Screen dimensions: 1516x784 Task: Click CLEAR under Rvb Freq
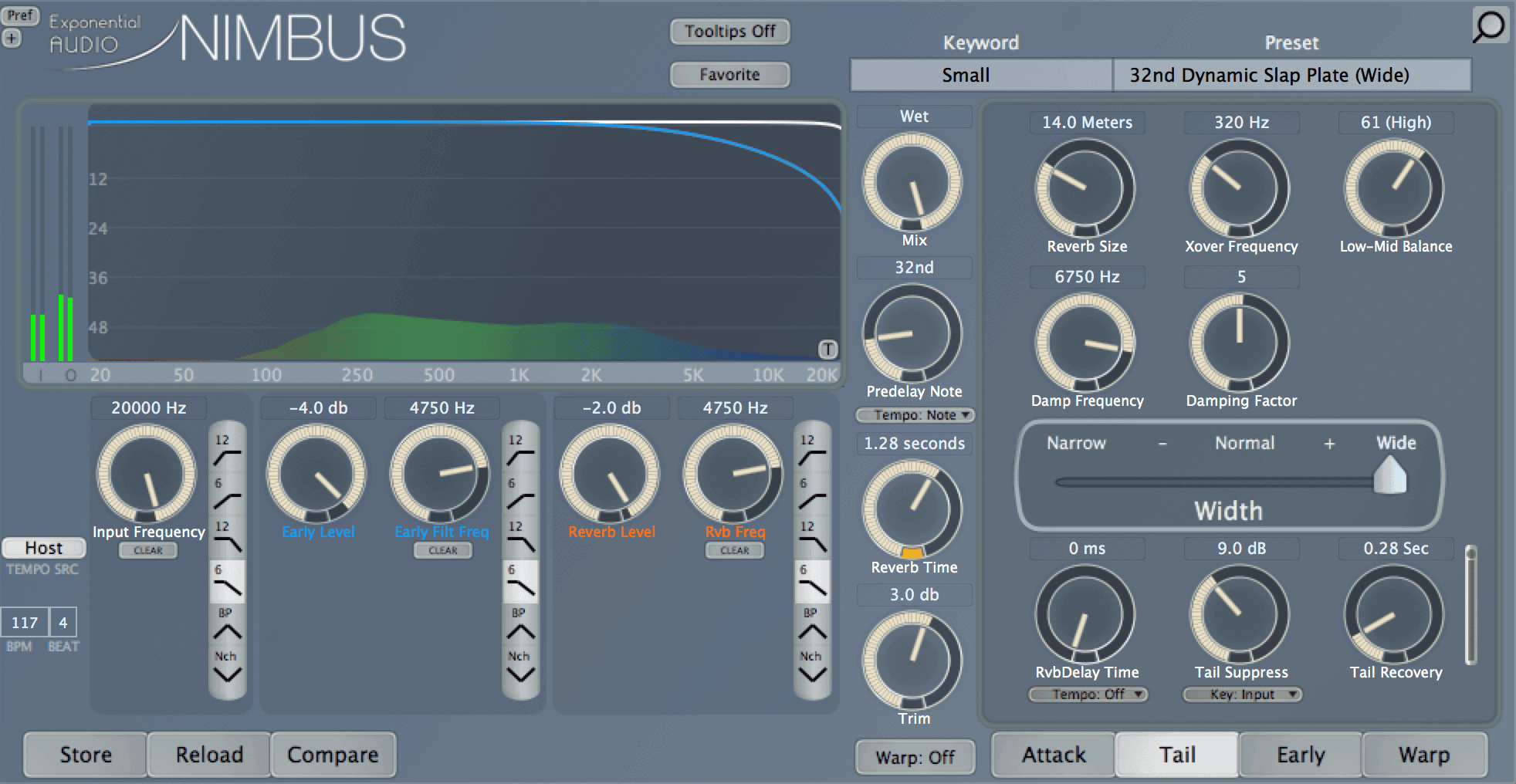coord(735,550)
